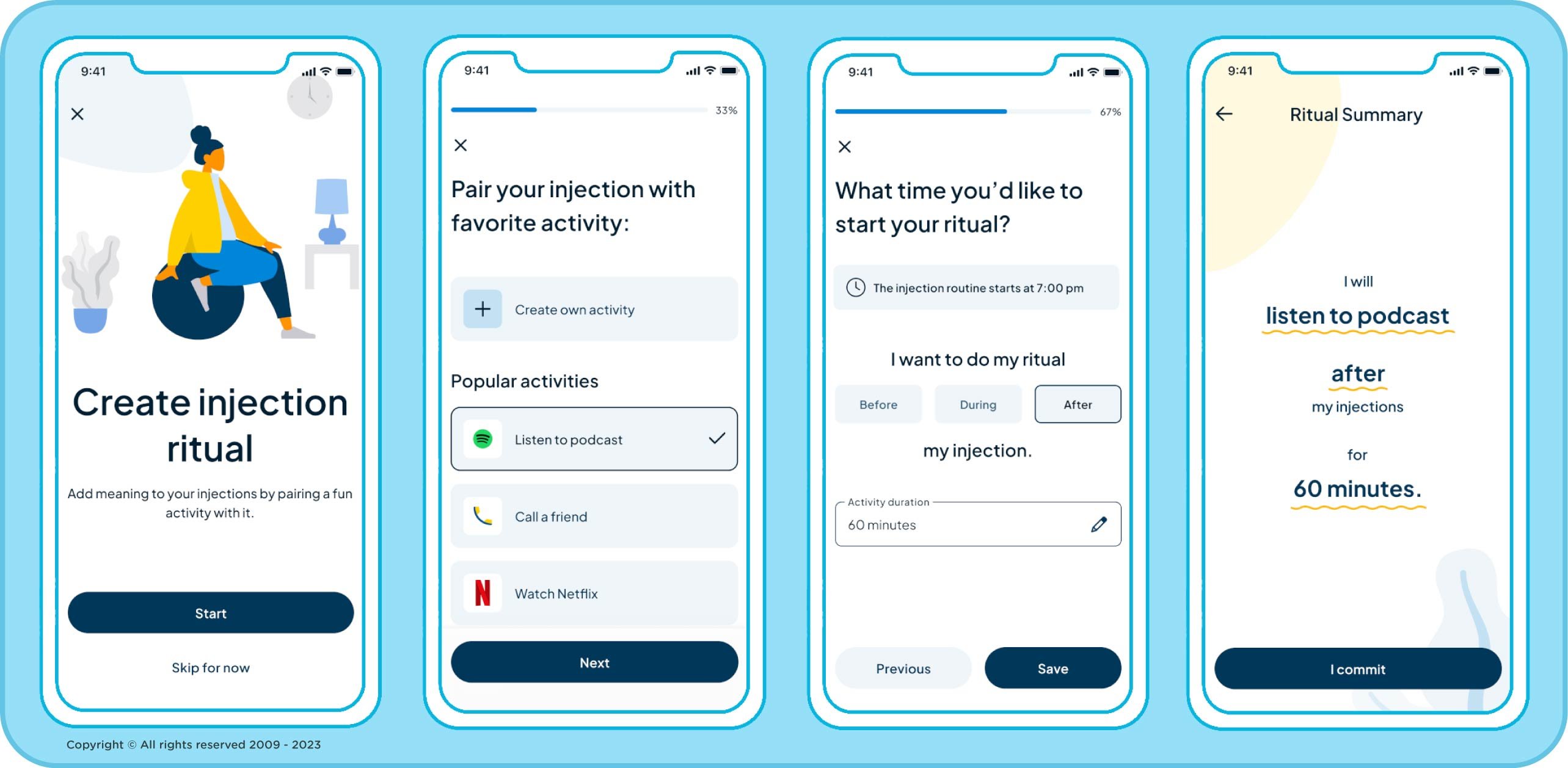Toggle the Before injection timing option
This screenshot has height=768, width=1568.
tap(878, 405)
